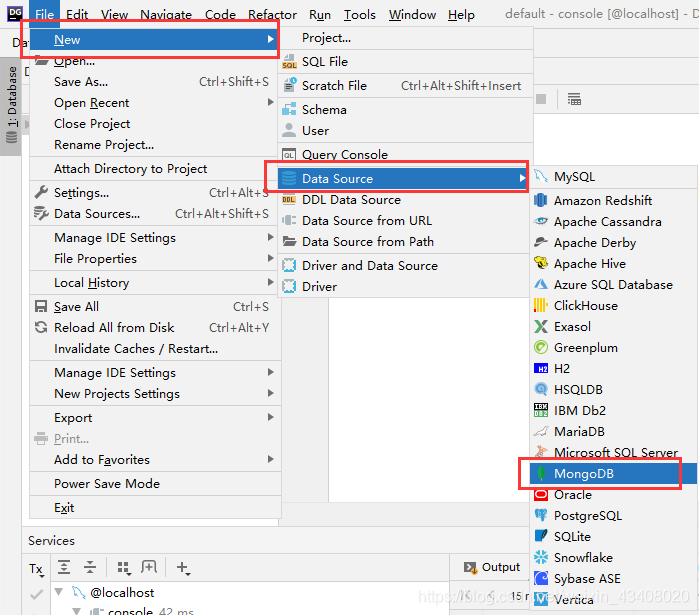This screenshot has width=699, height=615.
Task: Click Close Project menu entry
Action: 154,123
